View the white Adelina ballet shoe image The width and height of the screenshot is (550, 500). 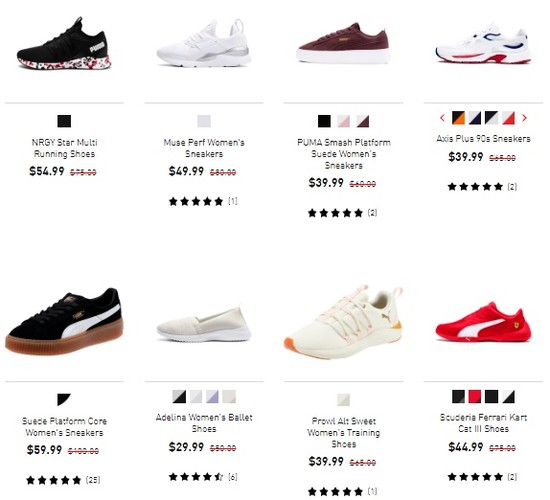coord(204,325)
